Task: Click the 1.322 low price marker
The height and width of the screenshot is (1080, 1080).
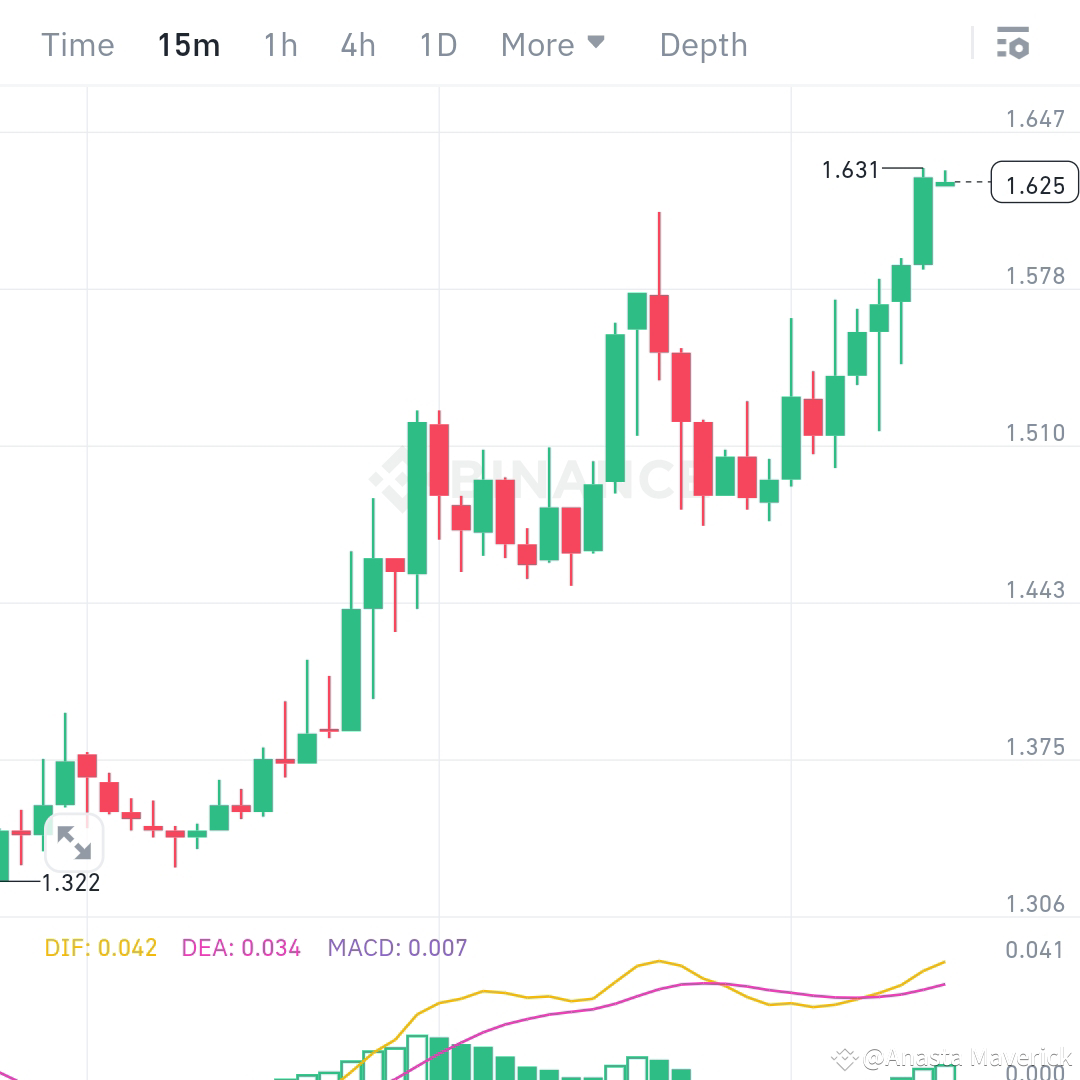Action: [x=71, y=883]
